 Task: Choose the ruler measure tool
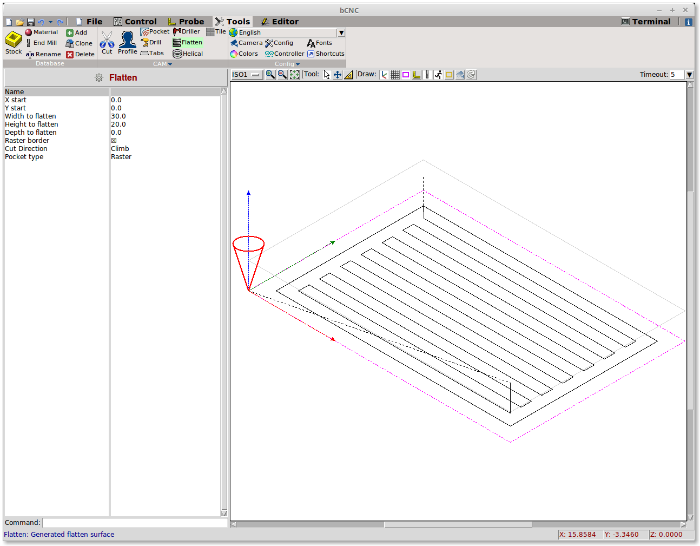click(349, 75)
